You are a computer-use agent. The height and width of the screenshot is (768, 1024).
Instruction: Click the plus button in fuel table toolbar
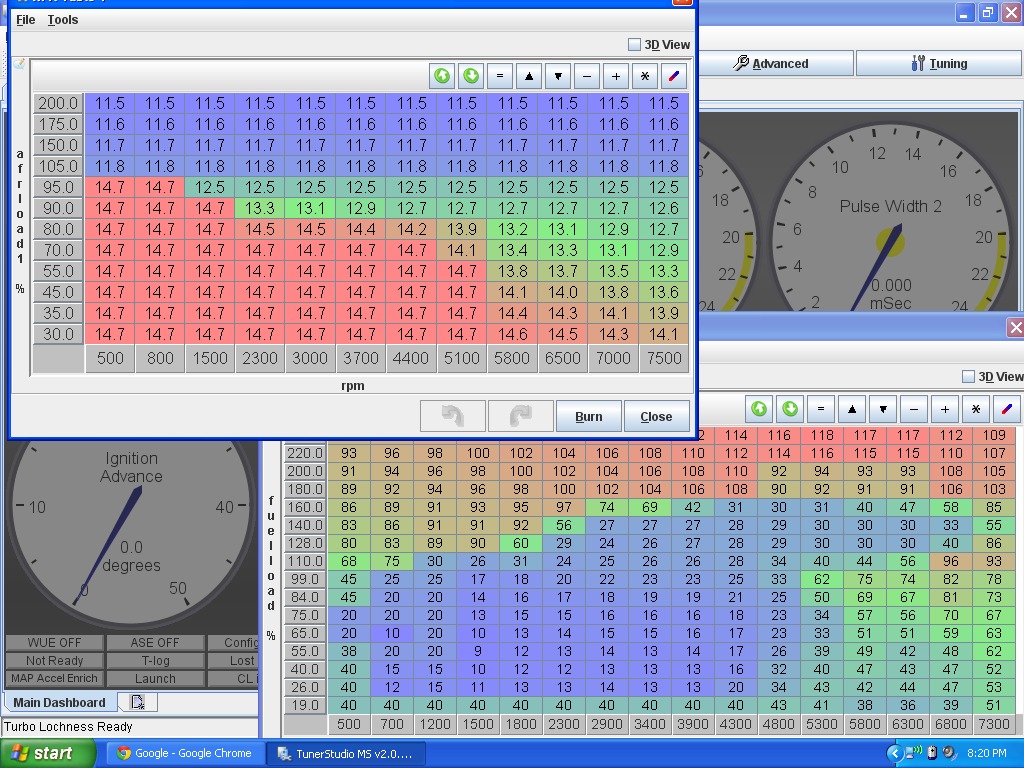coord(945,409)
